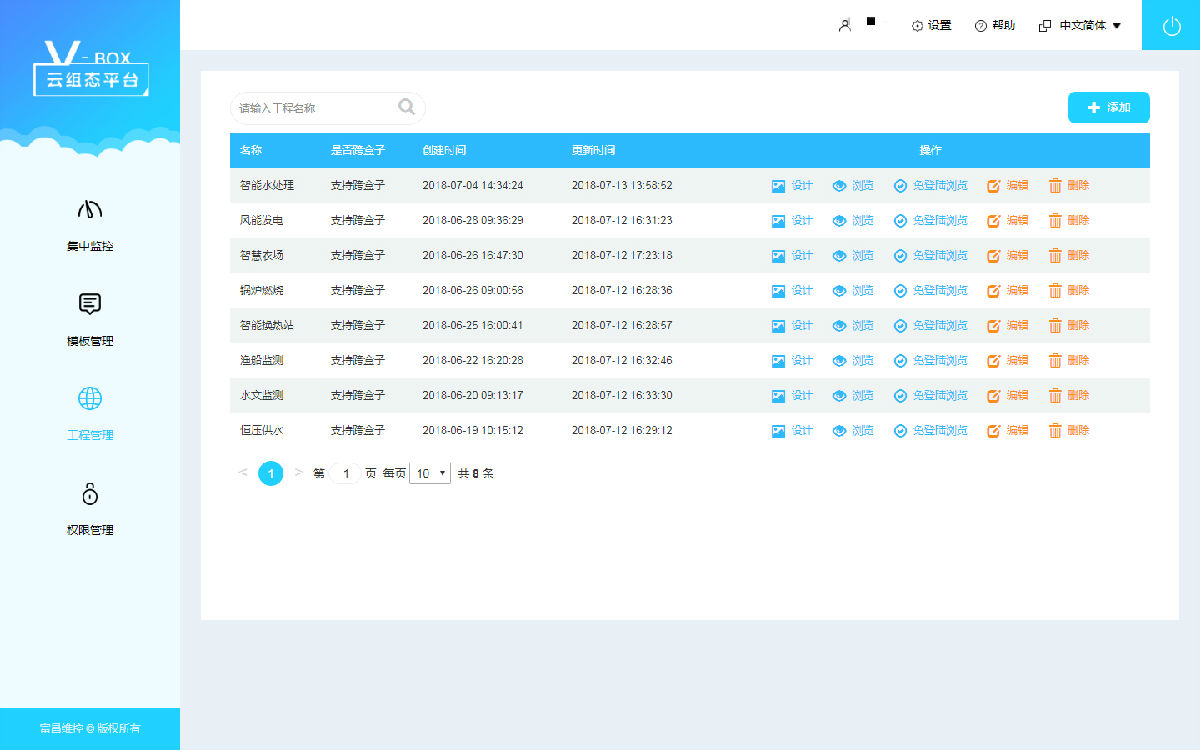Screen dimensions: 1200x750
Task: Click 免登陆浏览 check icon for 智能换热站
Action: 900,326
